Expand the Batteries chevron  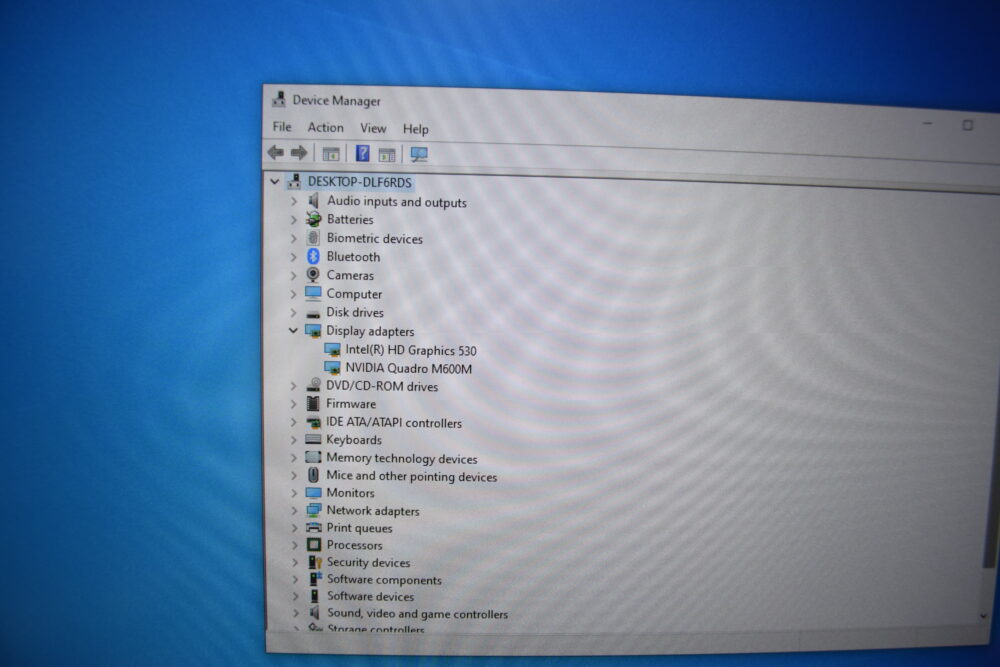(x=294, y=220)
